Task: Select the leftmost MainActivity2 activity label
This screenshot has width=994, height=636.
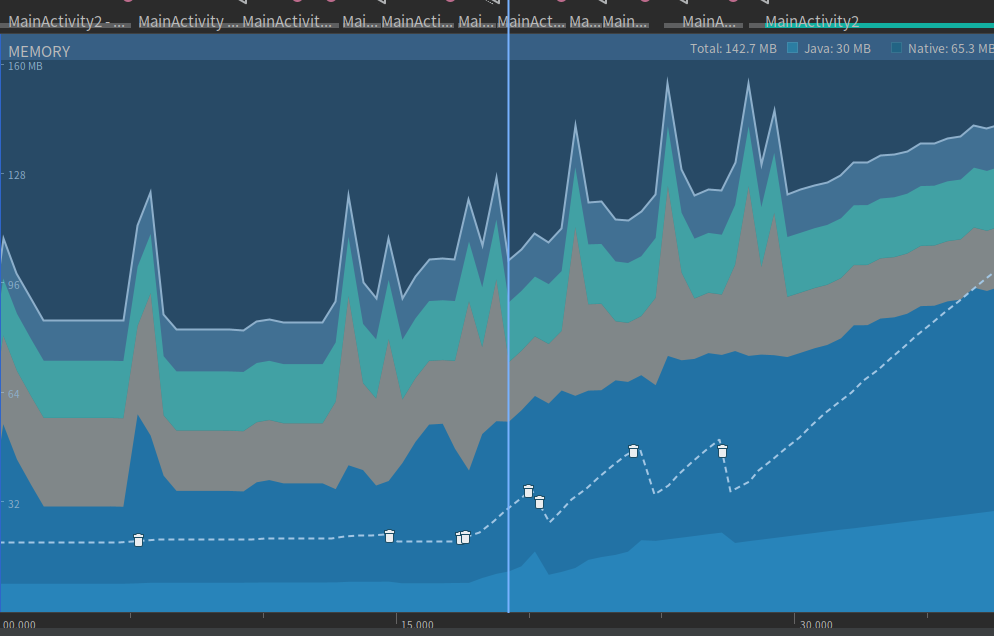Action: tap(68, 21)
